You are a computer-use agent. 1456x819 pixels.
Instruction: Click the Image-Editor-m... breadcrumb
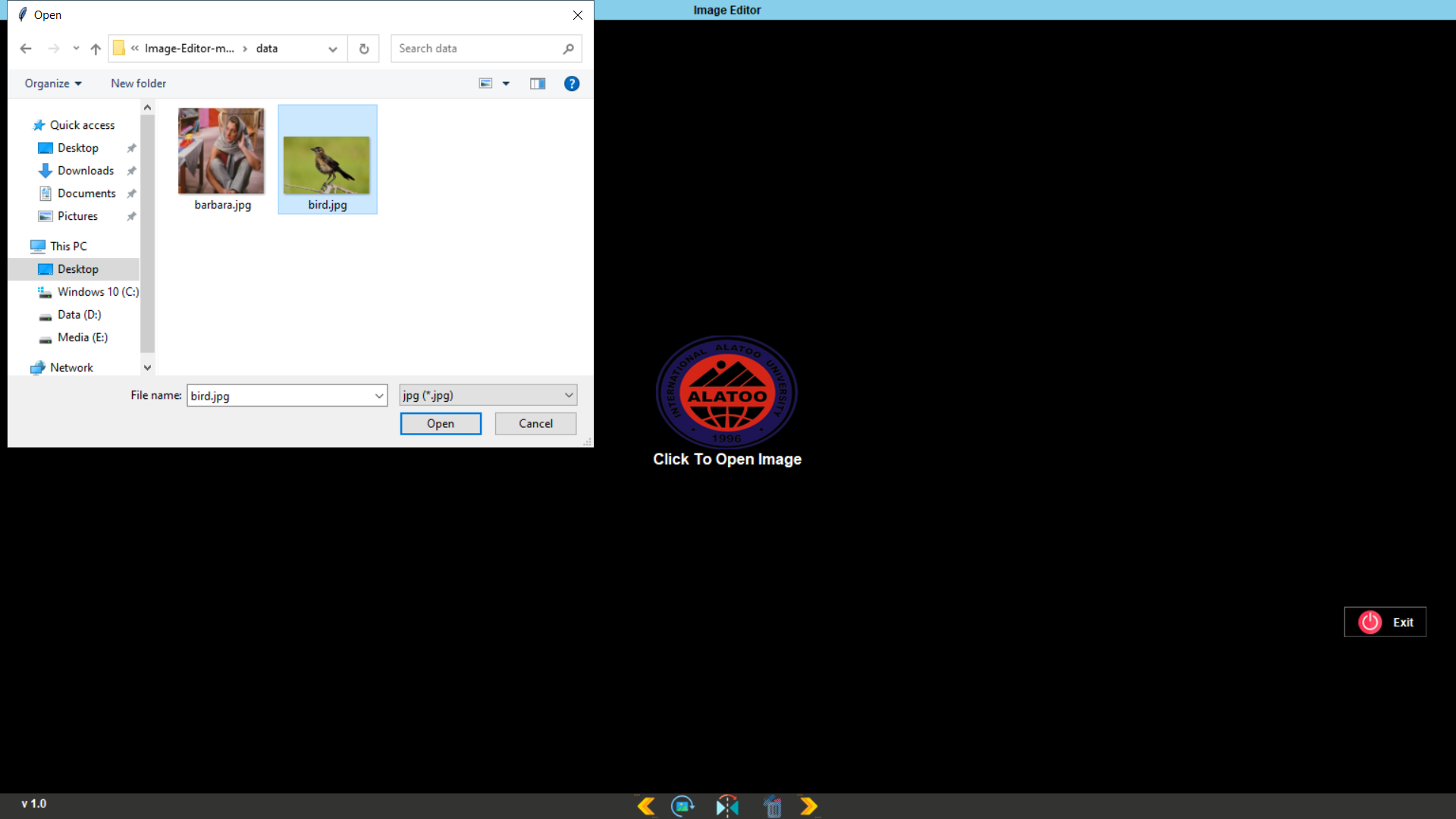(190, 49)
